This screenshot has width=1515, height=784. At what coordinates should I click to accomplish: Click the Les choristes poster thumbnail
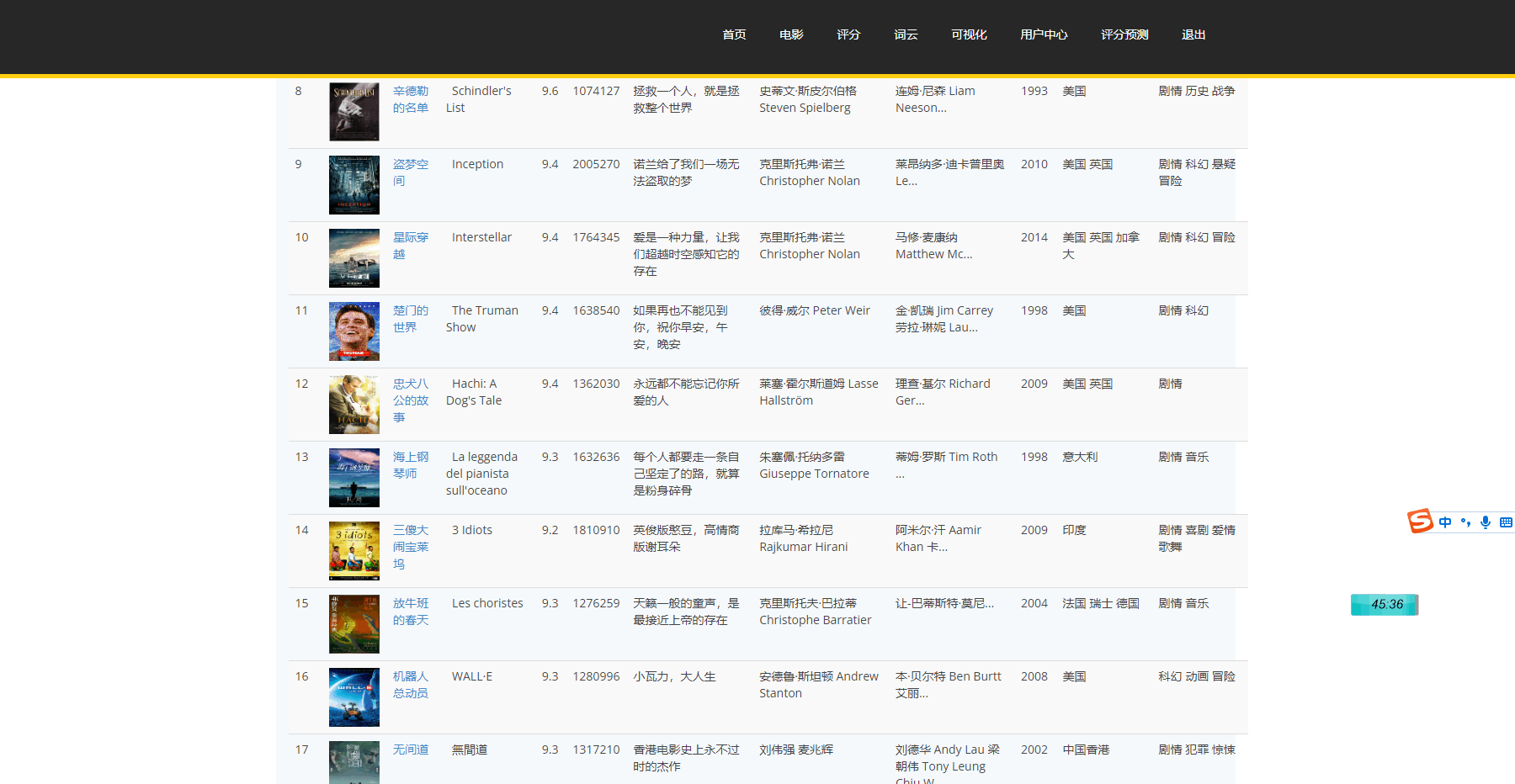(353, 623)
